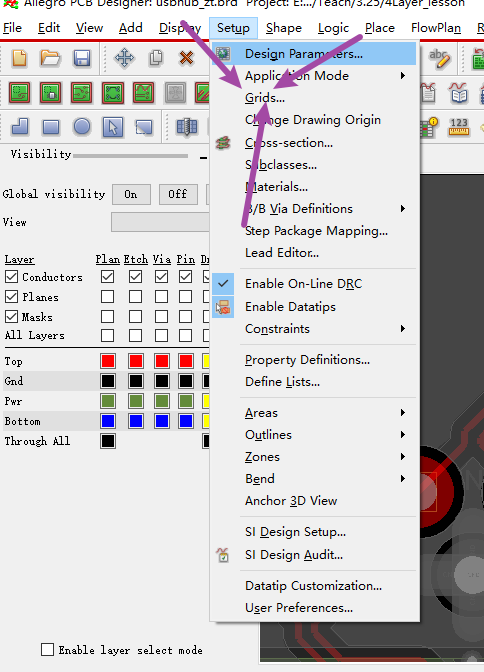This screenshot has width=484, height=672.
Task: Open the Shape menu
Action: point(283,28)
